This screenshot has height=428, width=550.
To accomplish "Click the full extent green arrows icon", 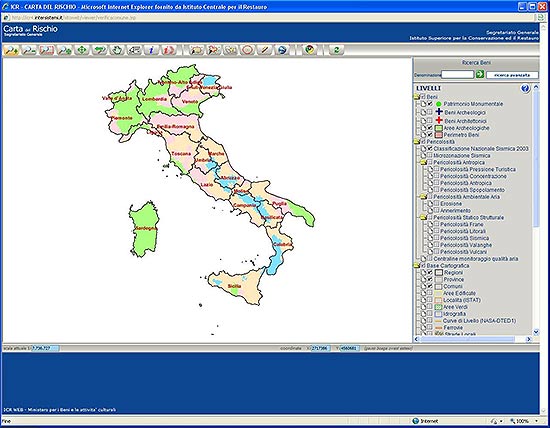I will pyautogui.click(x=82, y=50).
